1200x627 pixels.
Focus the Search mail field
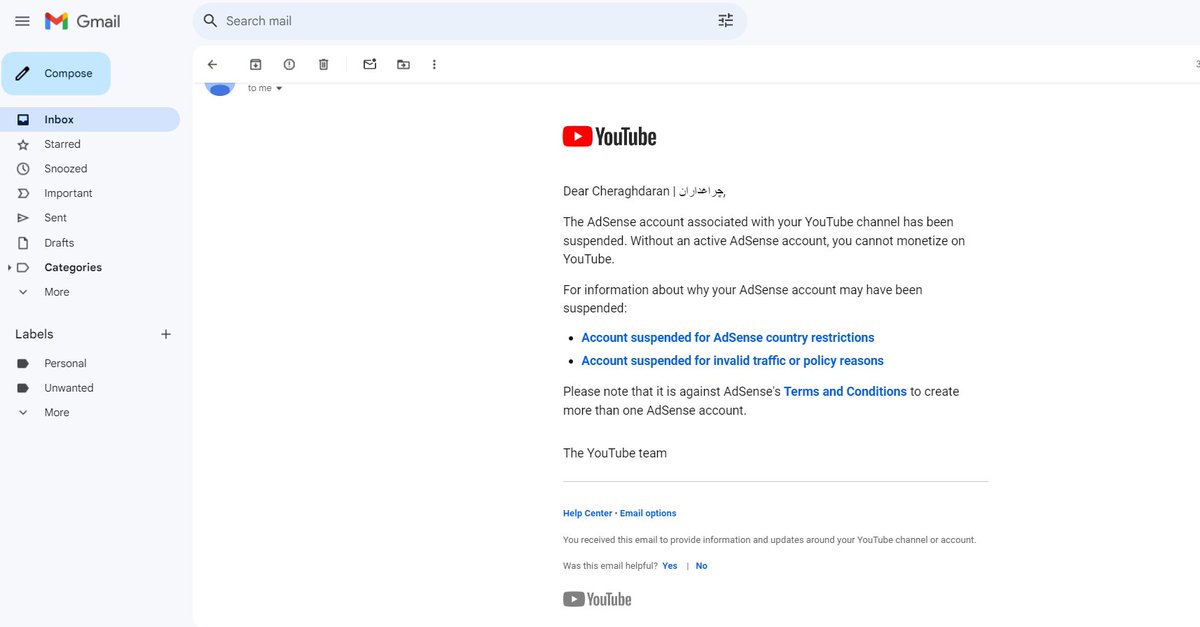coord(470,21)
